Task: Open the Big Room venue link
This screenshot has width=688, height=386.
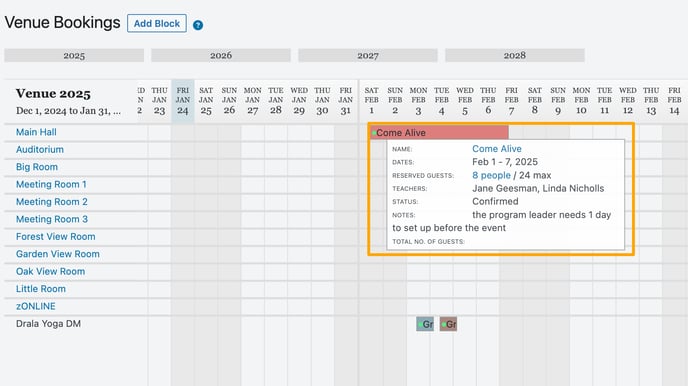Action: click(37, 167)
